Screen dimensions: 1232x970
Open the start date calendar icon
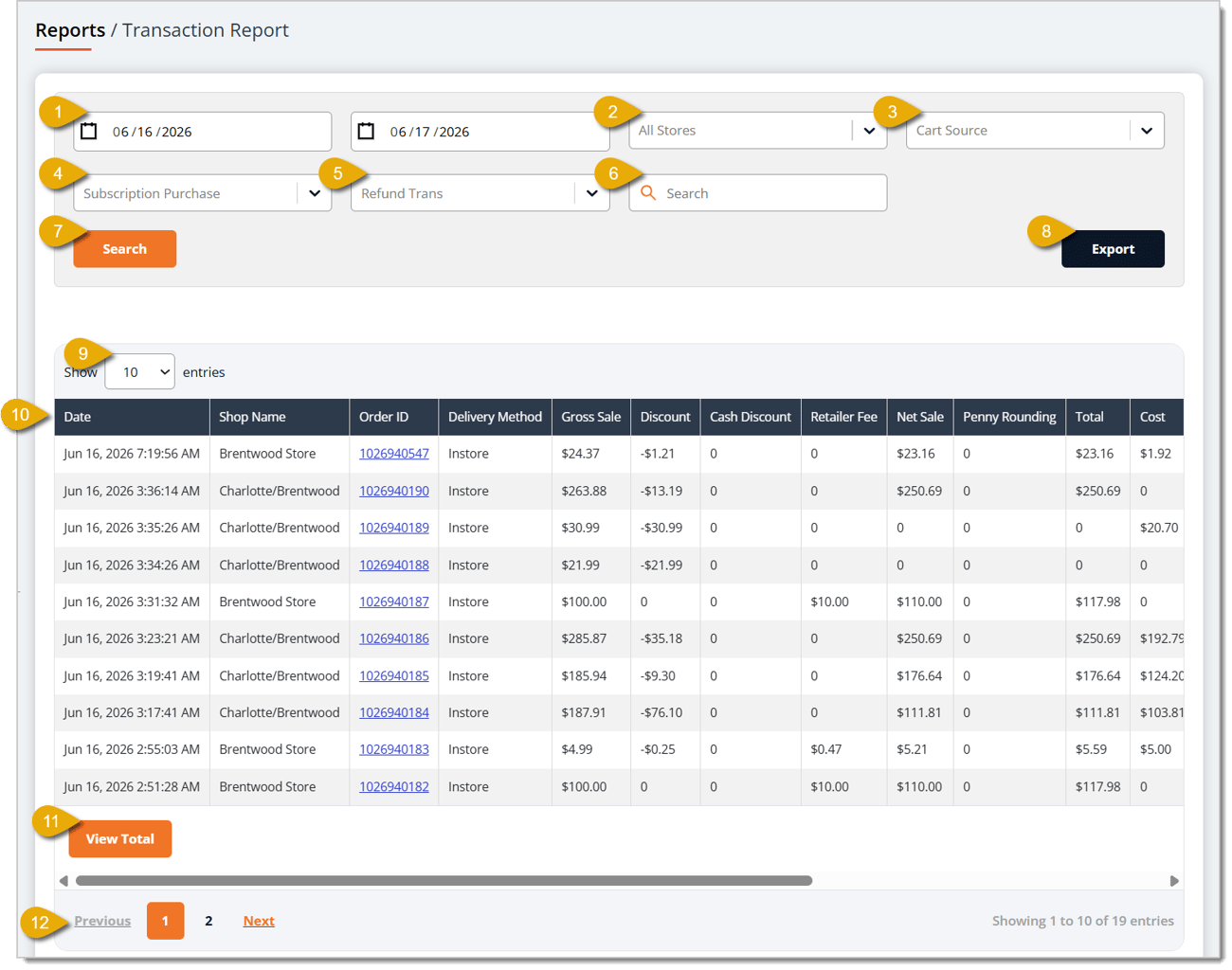(x=89, y=131)
